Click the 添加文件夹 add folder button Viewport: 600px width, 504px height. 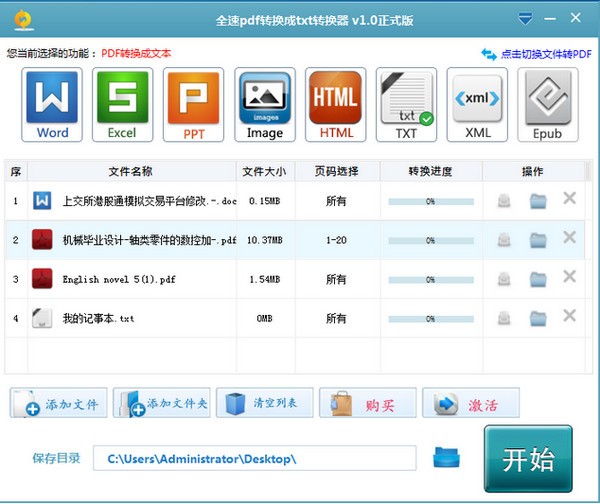161,404
